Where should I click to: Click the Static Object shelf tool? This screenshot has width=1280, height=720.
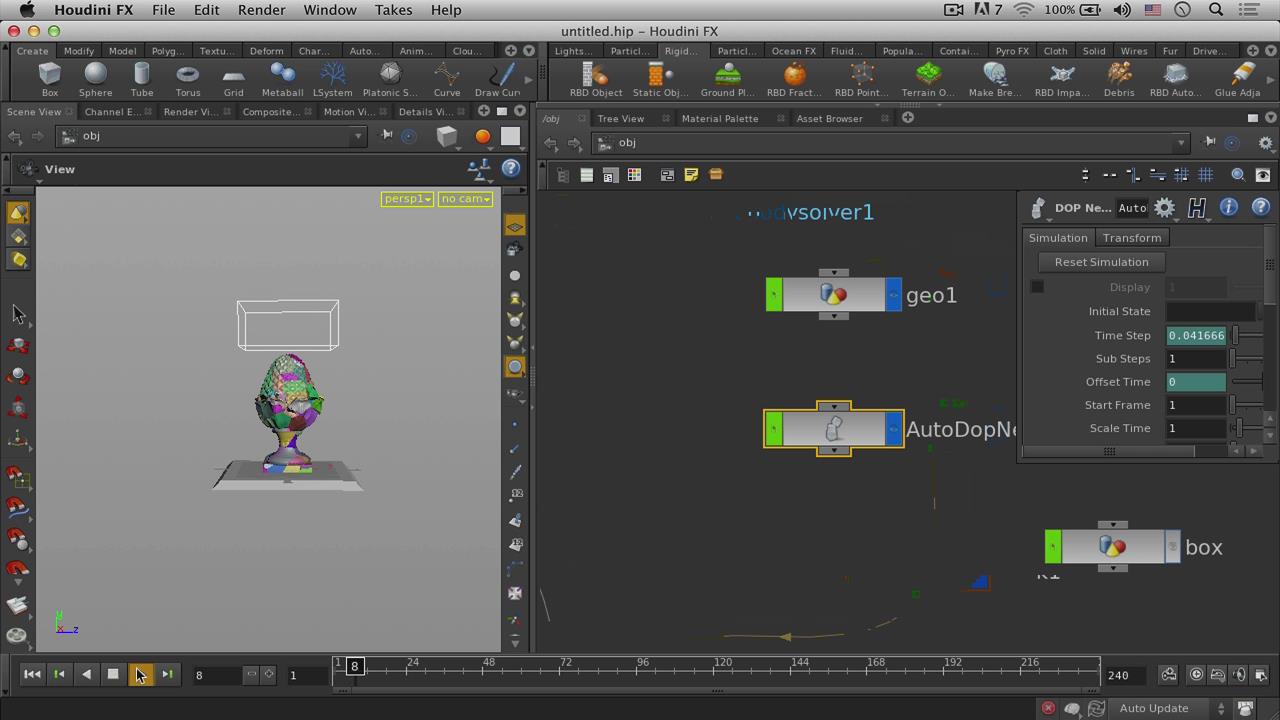(x=660, y=79)
